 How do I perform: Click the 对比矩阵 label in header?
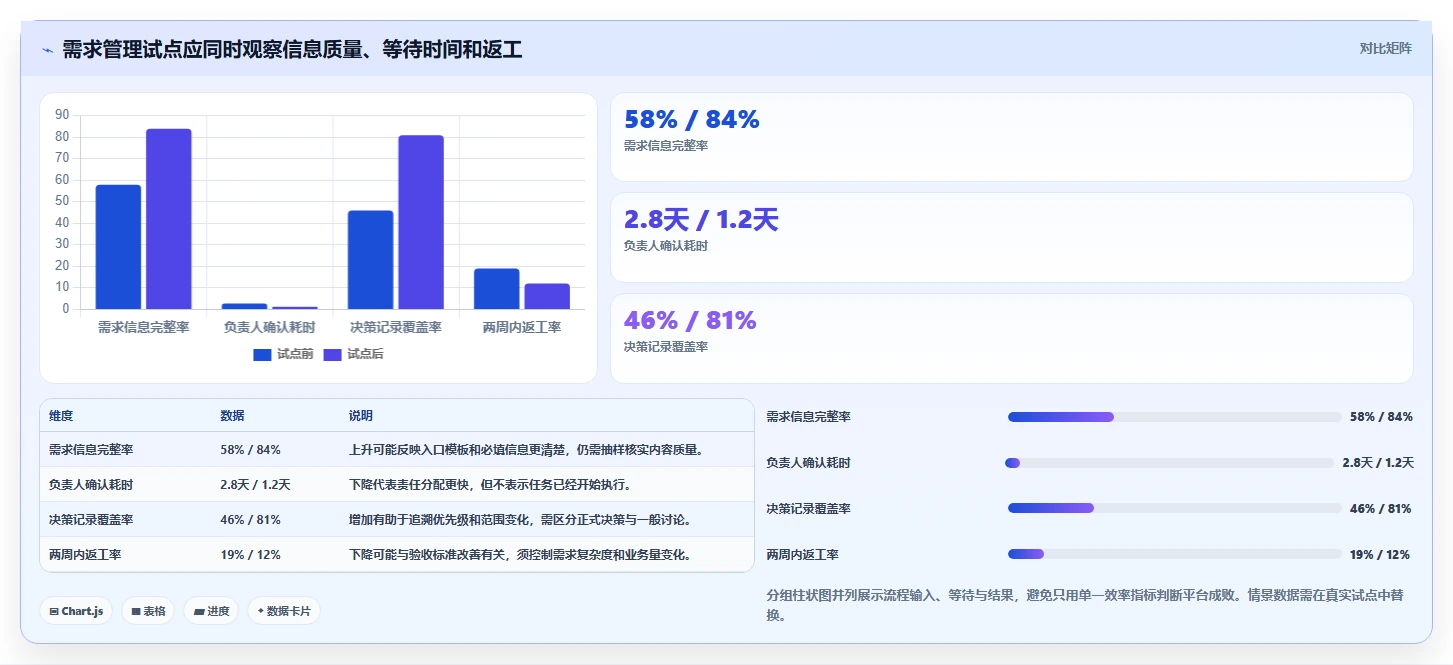tap(1385, 48)
